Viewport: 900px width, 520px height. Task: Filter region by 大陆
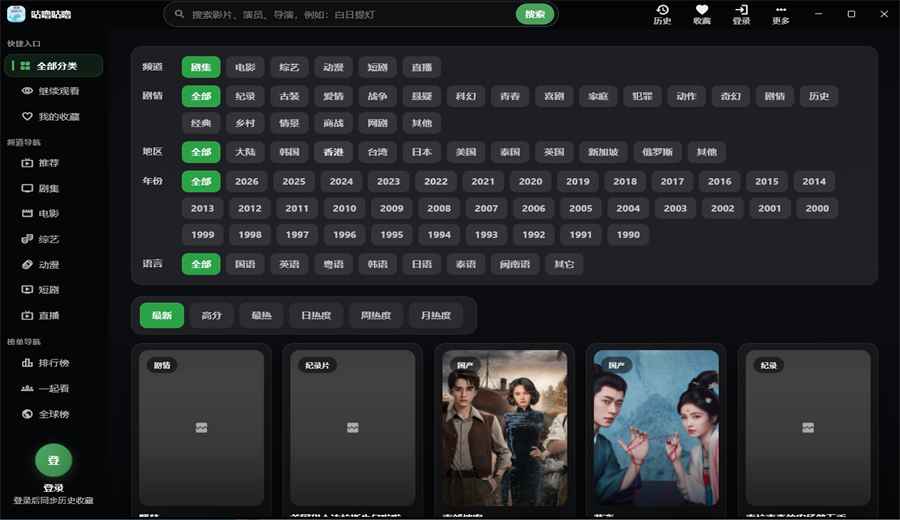tap(245, 152)
